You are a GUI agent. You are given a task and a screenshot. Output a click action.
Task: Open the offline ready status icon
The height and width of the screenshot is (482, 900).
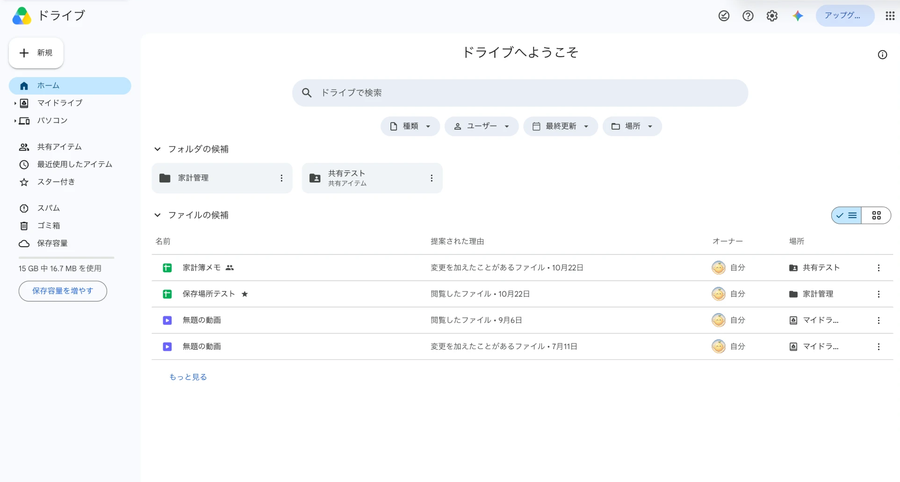click(724, 16)
